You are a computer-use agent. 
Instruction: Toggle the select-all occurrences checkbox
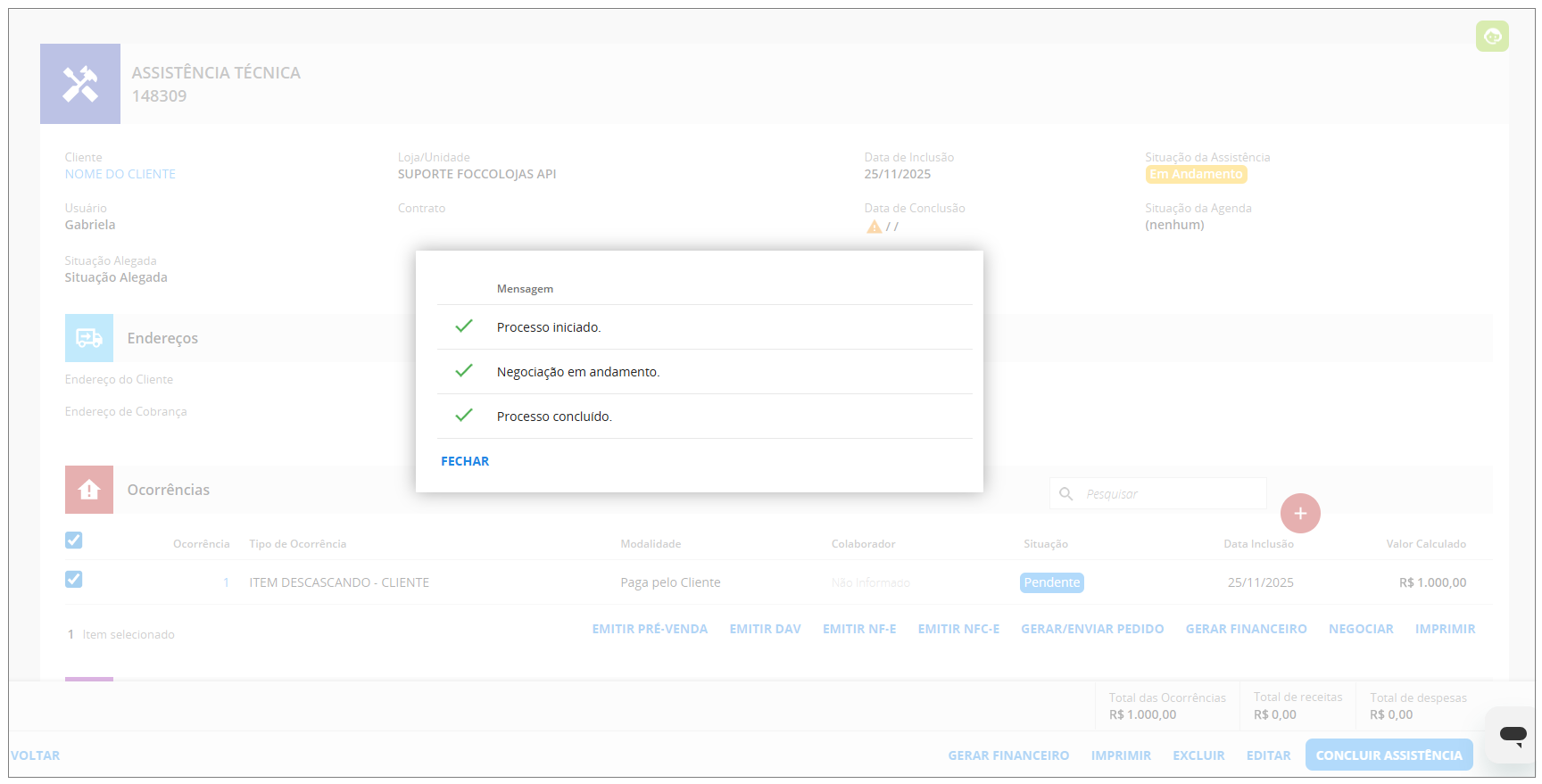[74, 541]
